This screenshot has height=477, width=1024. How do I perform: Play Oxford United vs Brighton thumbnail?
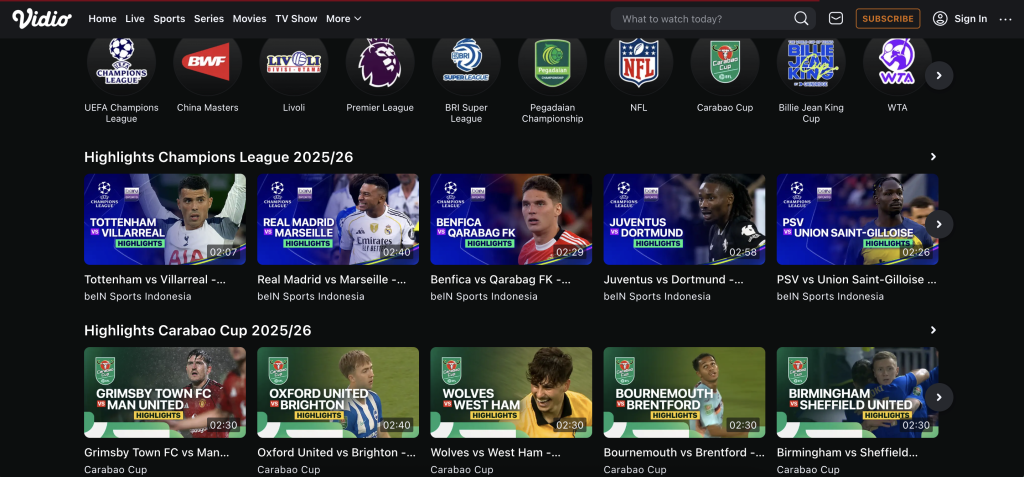(x=338, y=392)
